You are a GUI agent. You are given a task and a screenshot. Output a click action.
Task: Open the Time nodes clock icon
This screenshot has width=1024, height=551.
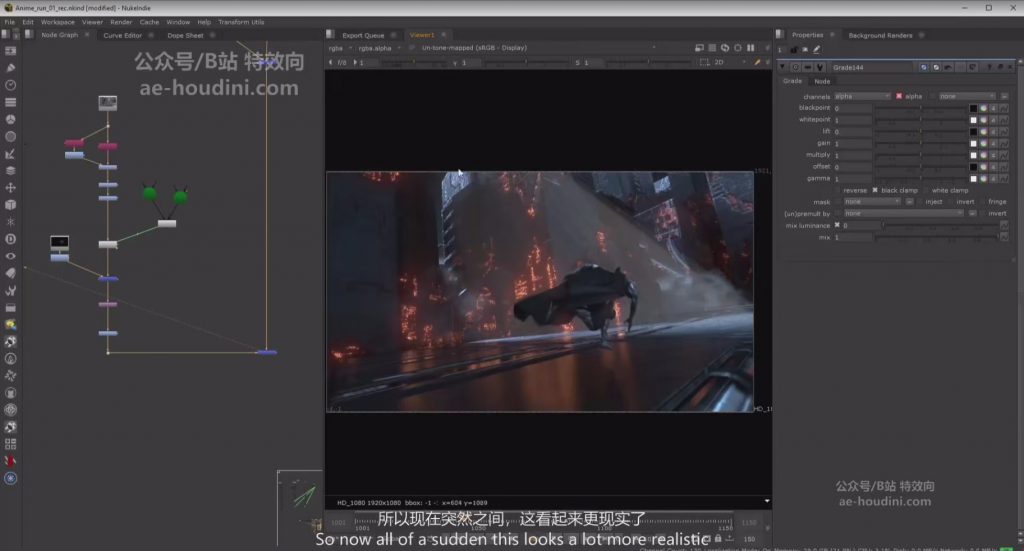coord(10,85)
